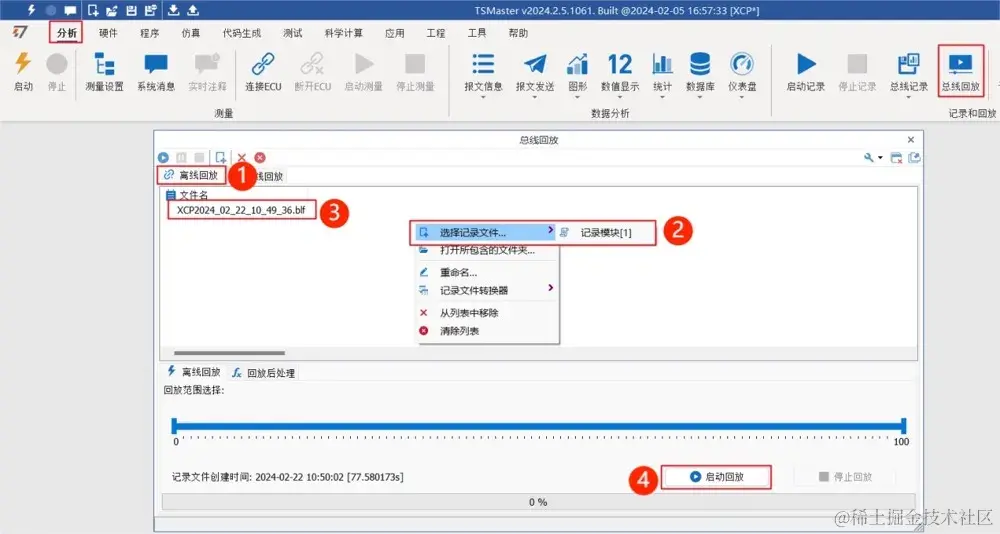This screenshot has width=1000, height=534.
Task: Select file XCP2024_02_22_10_49_36.blf
Action: [241, 210]
